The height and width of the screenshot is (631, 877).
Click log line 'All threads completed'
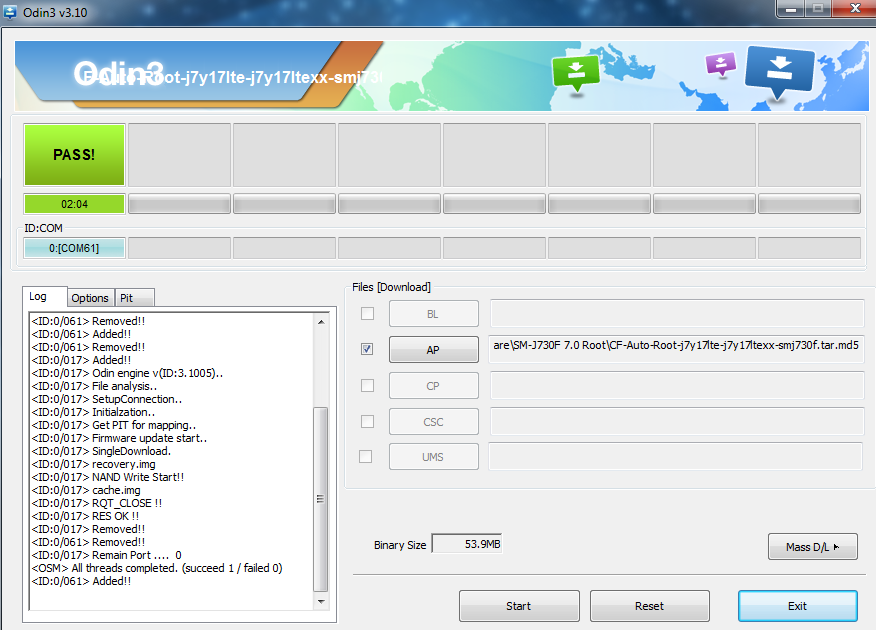point(157,568)
